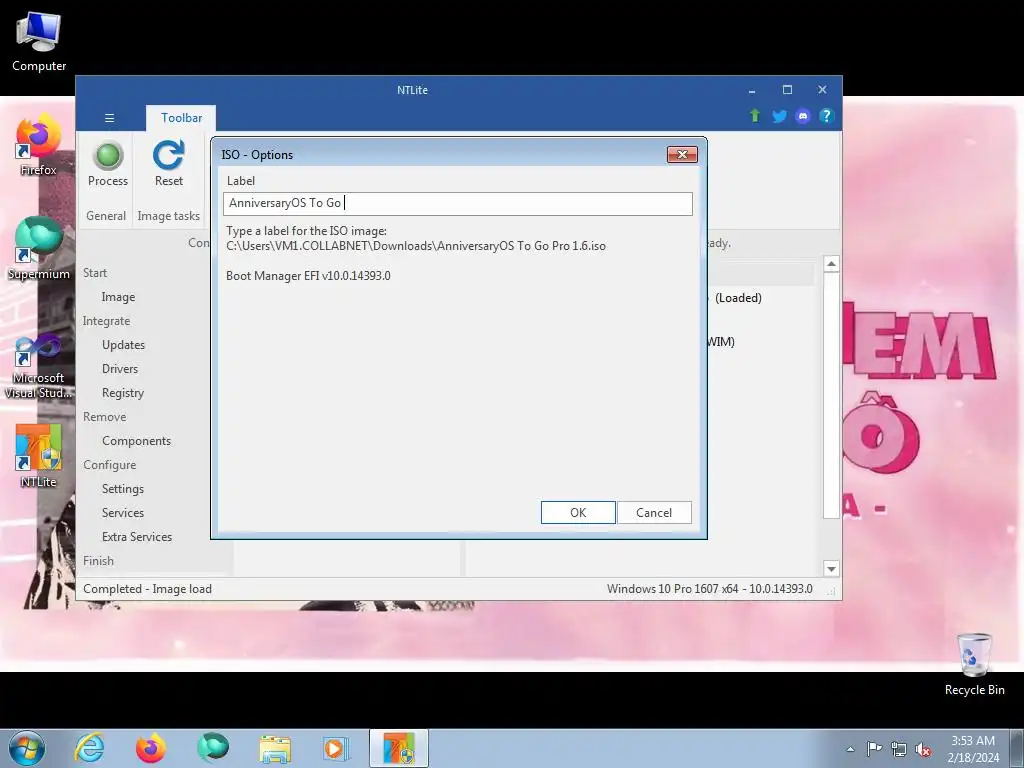Minimize the NTLite window

click(752, 90)
